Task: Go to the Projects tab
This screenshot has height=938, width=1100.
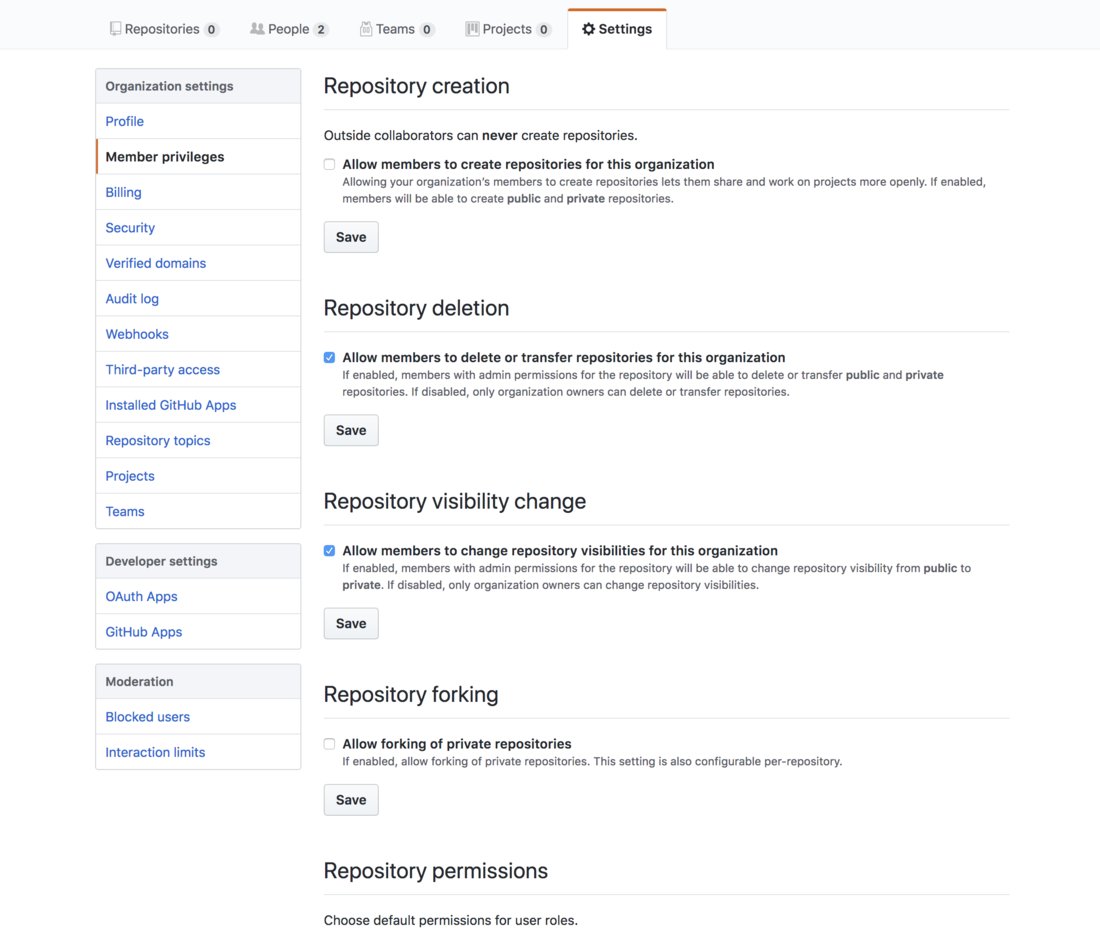Action: pos(508,29)
